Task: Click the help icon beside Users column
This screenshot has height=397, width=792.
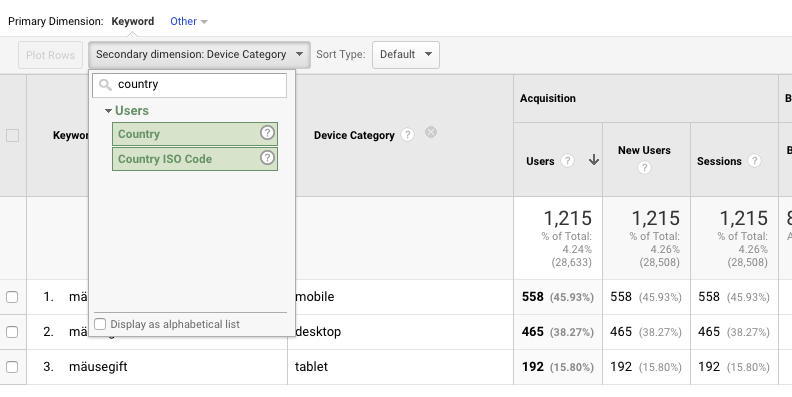Action: pos(567,161)
